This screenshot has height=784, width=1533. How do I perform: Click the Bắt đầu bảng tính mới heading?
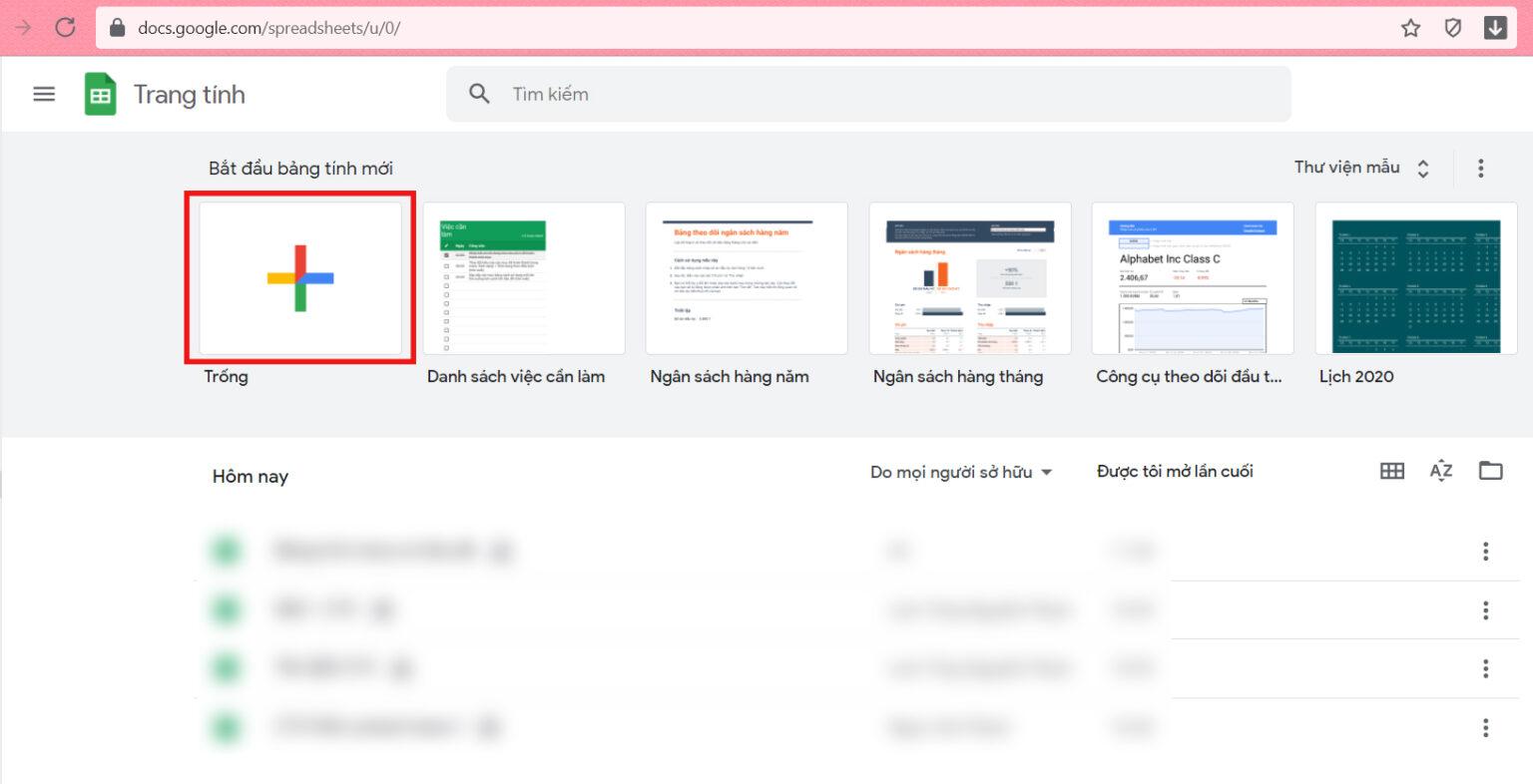pos(300,169)
